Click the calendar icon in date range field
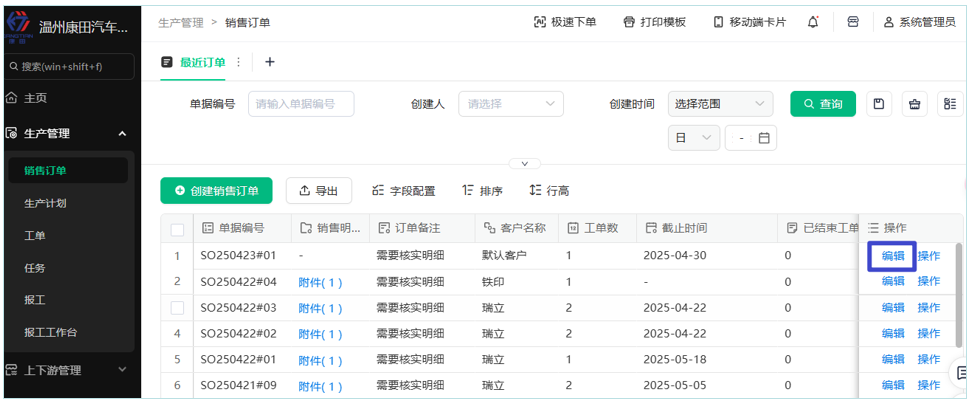The image size is (969, 404). pyautogui.click(x=764, y=138)
